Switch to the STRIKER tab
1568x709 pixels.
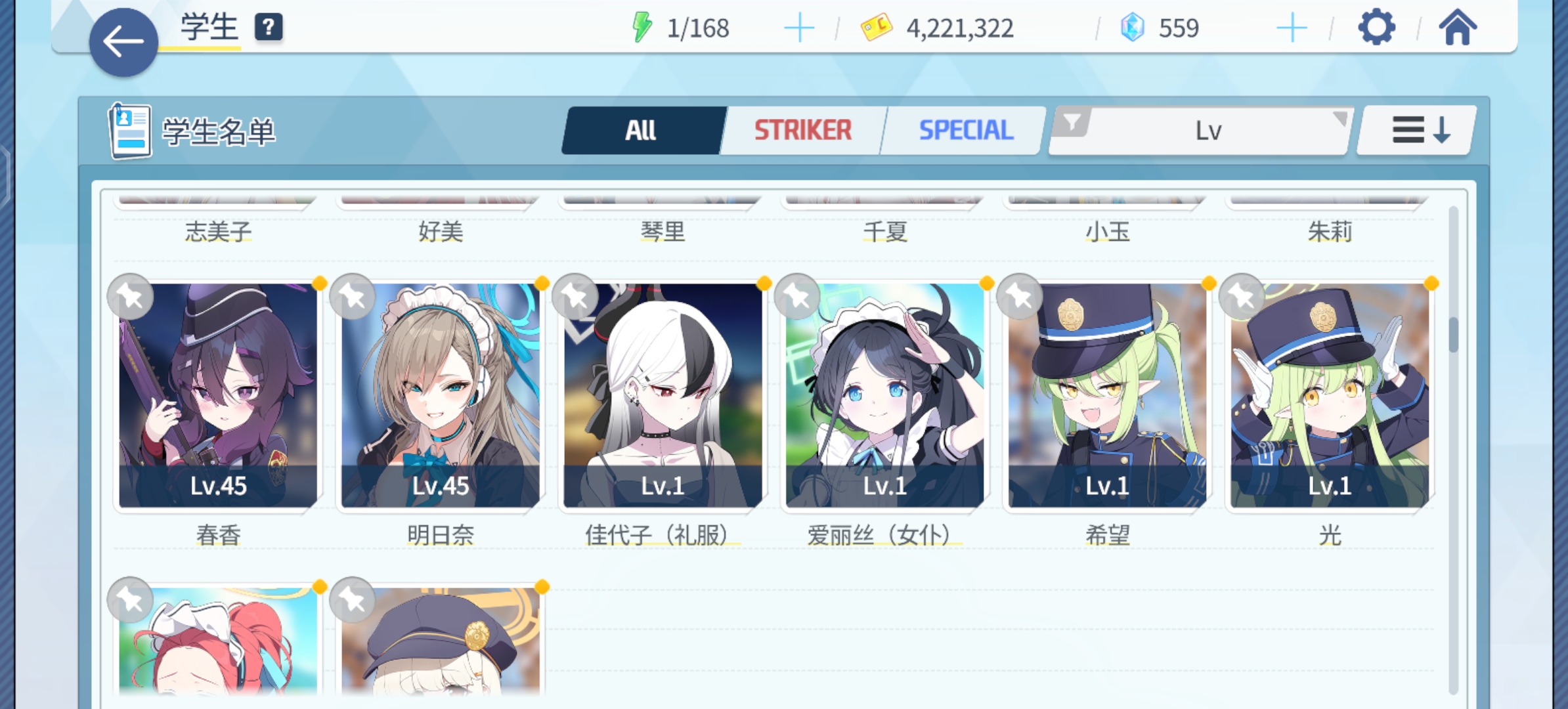(802, 130)
